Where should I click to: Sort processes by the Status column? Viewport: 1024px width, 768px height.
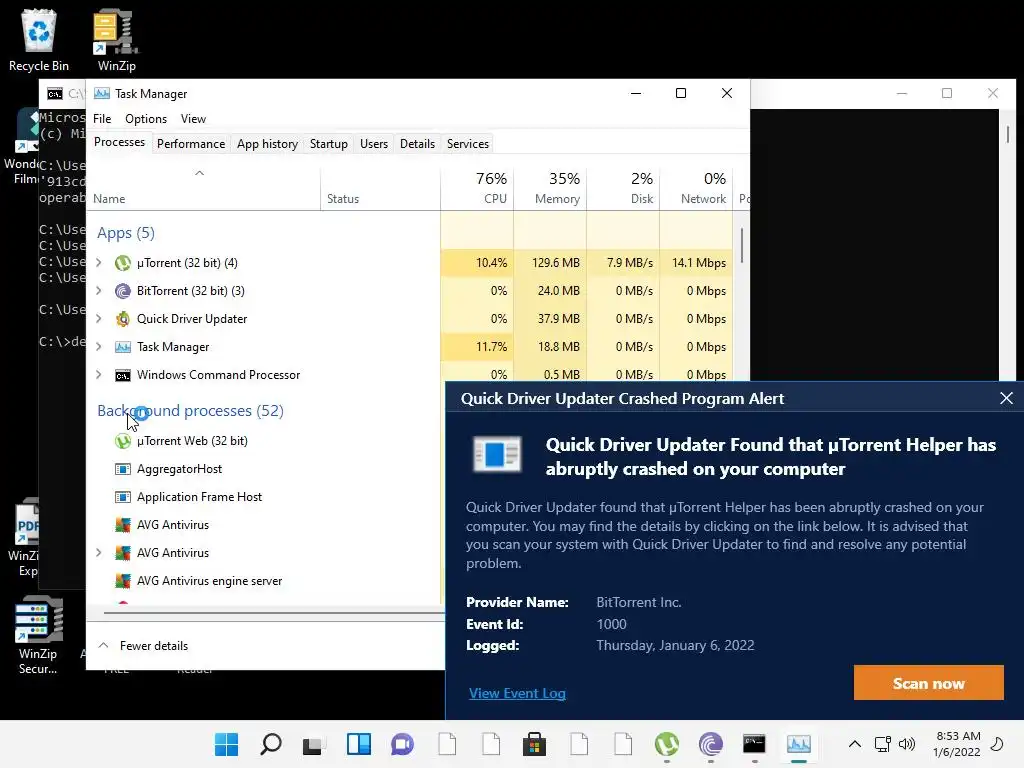[x=381, y=189]
